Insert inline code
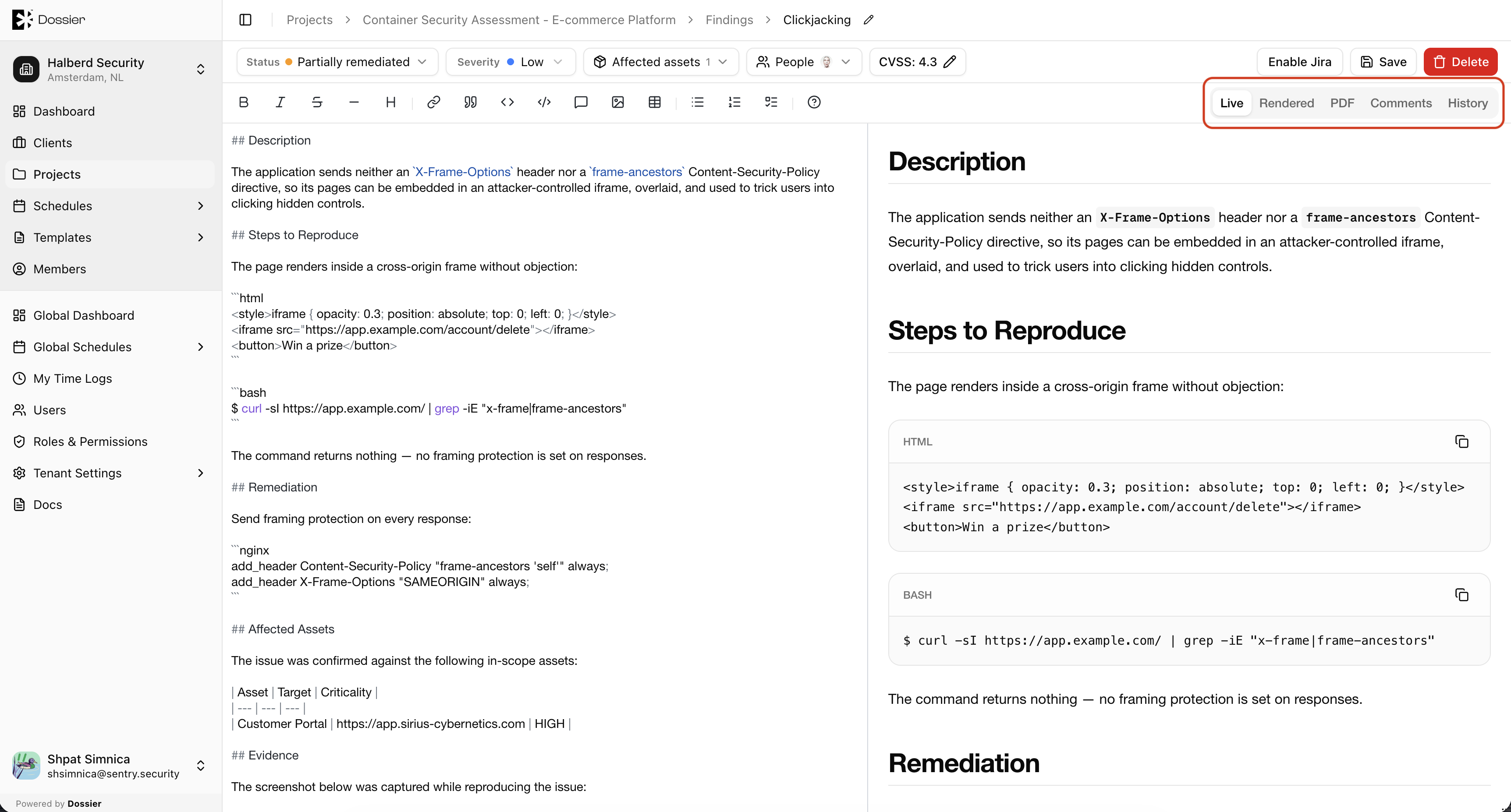Image resolution: width=1511 pixels, height=812 pixels. (507, 102)
